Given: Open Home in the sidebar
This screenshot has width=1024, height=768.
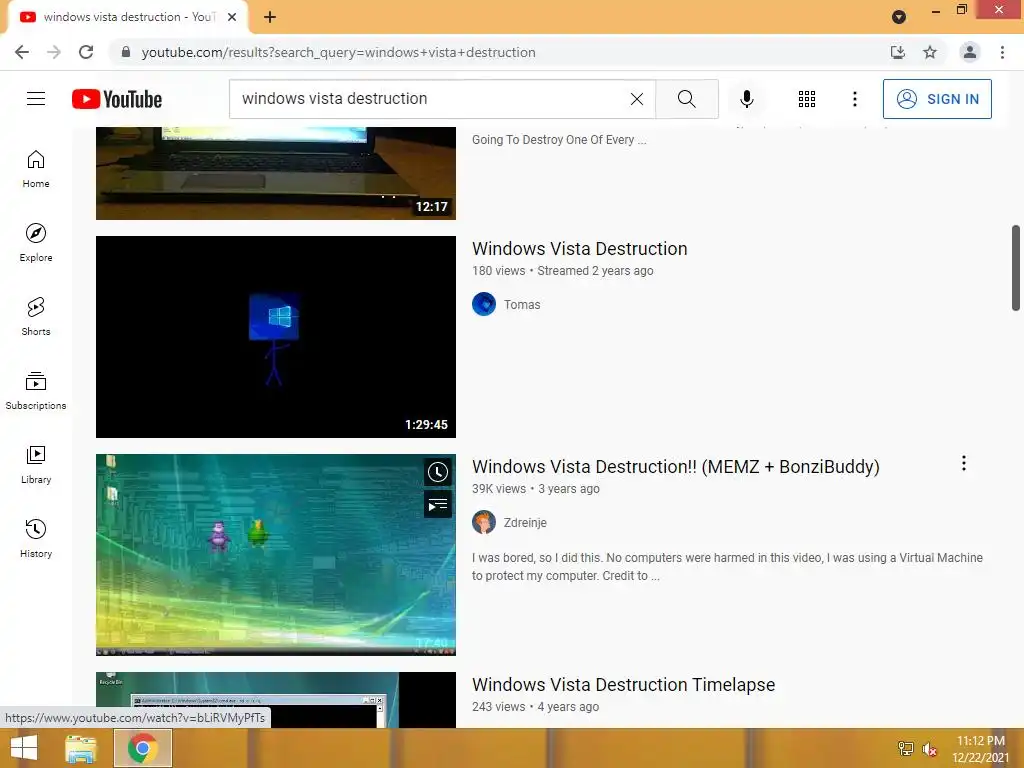Looking at the screenshot, I should (x=36, y=169).
